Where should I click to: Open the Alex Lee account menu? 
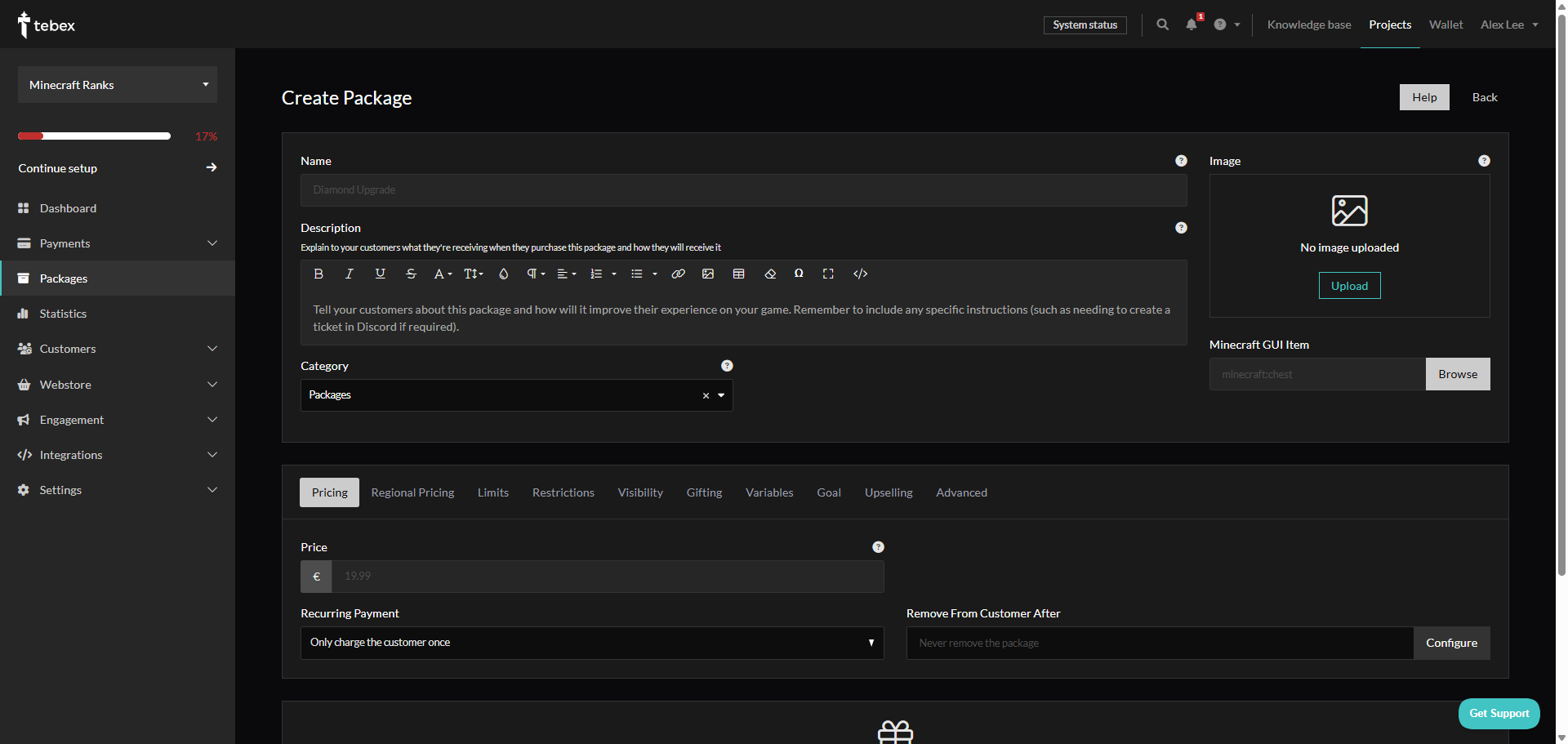coord(1509,25)
